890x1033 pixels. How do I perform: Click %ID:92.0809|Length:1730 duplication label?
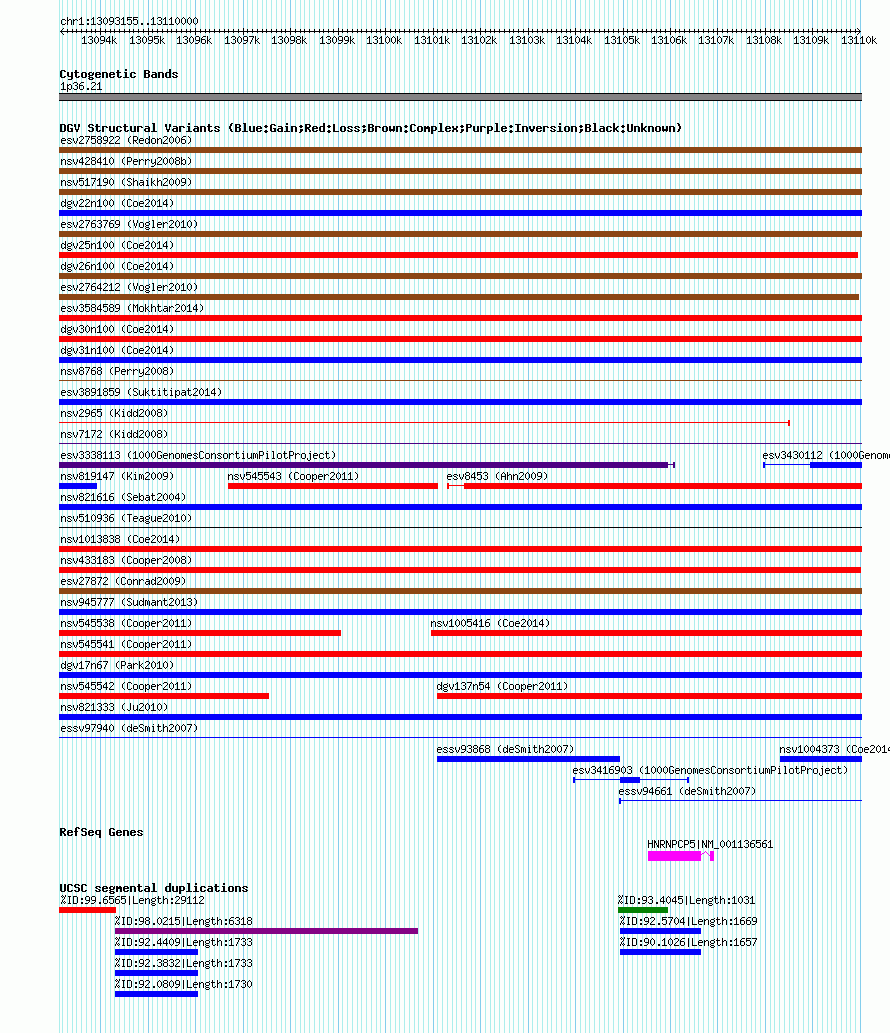tap(184, 985)
